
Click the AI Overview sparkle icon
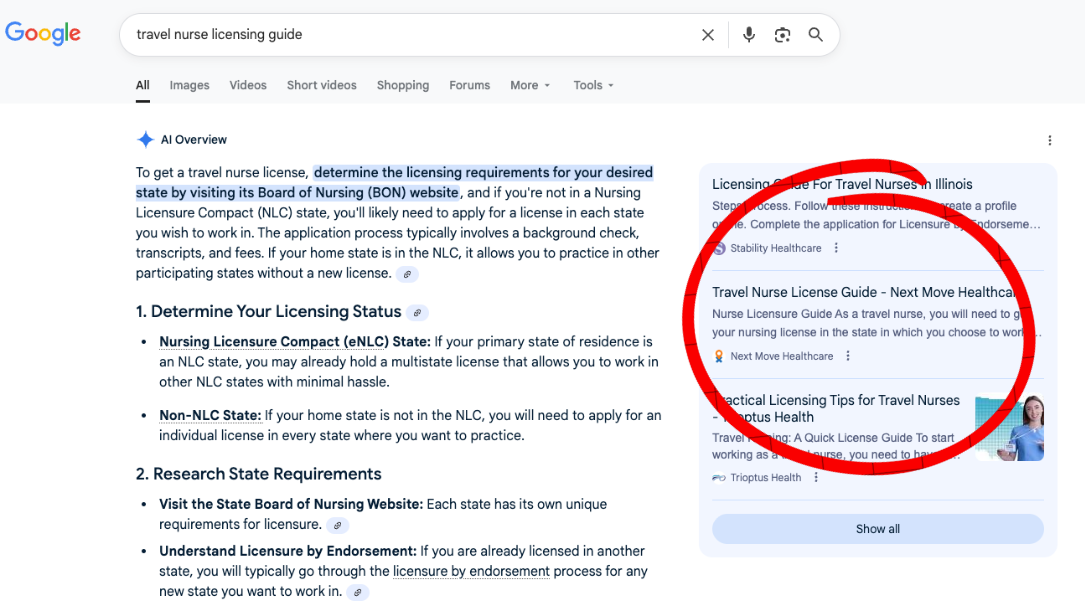tap(145, 140)
